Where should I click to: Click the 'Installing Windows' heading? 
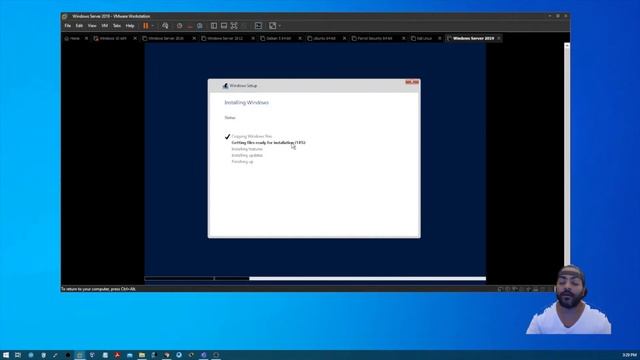pyautogui.click(x=247, y=102)
